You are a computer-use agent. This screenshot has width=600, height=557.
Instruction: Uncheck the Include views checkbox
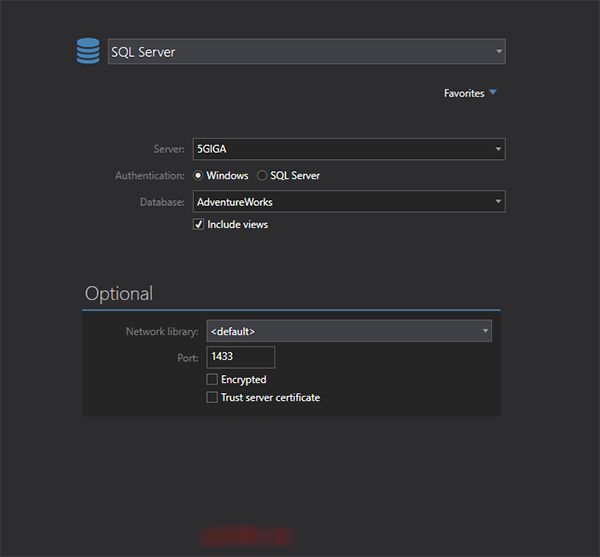pos(198,224)
